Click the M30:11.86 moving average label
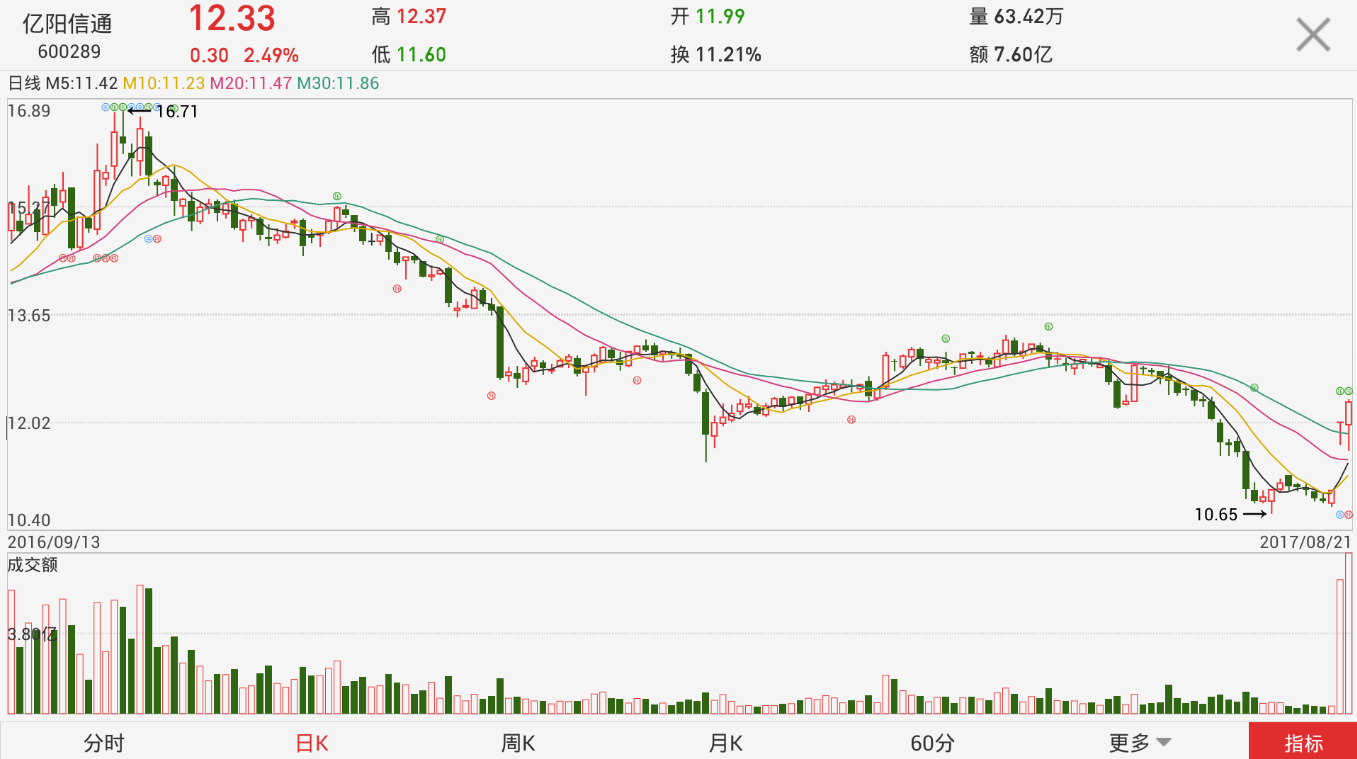The width and height of the screenshot is (1357, 759). pyautogui.click(x=338, y=83)
